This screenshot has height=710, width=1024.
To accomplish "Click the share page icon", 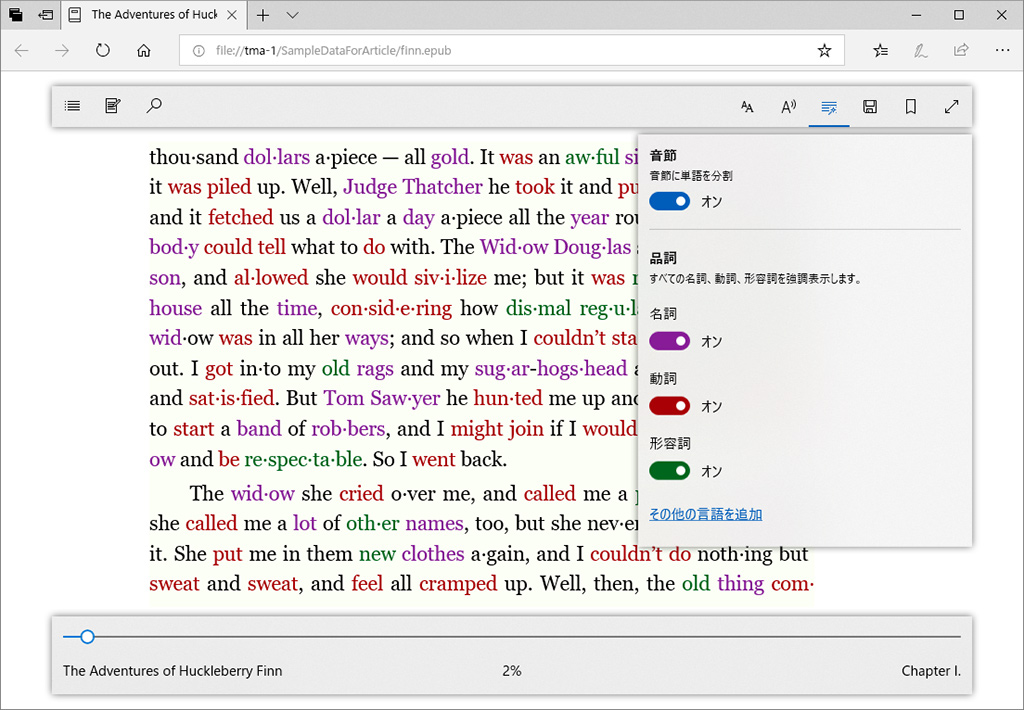I will point(961,50).
